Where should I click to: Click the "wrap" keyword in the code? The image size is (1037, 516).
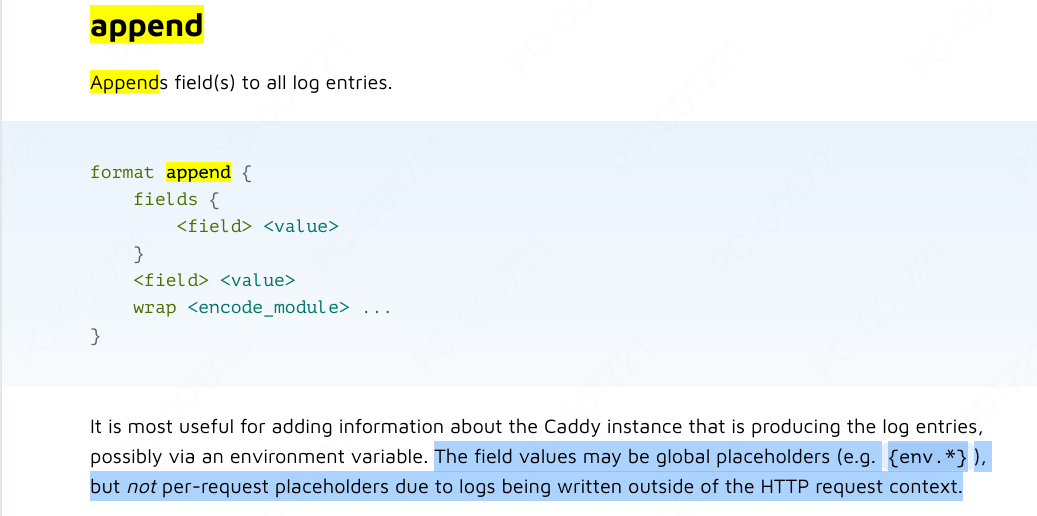(x=154, y=307)
